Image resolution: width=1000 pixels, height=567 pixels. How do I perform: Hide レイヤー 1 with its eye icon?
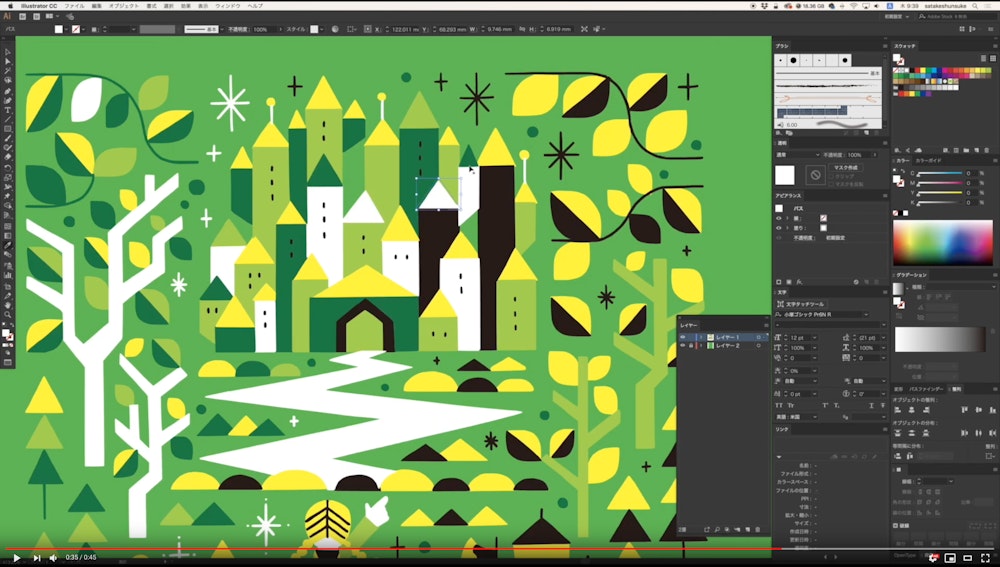pos(682,337)
